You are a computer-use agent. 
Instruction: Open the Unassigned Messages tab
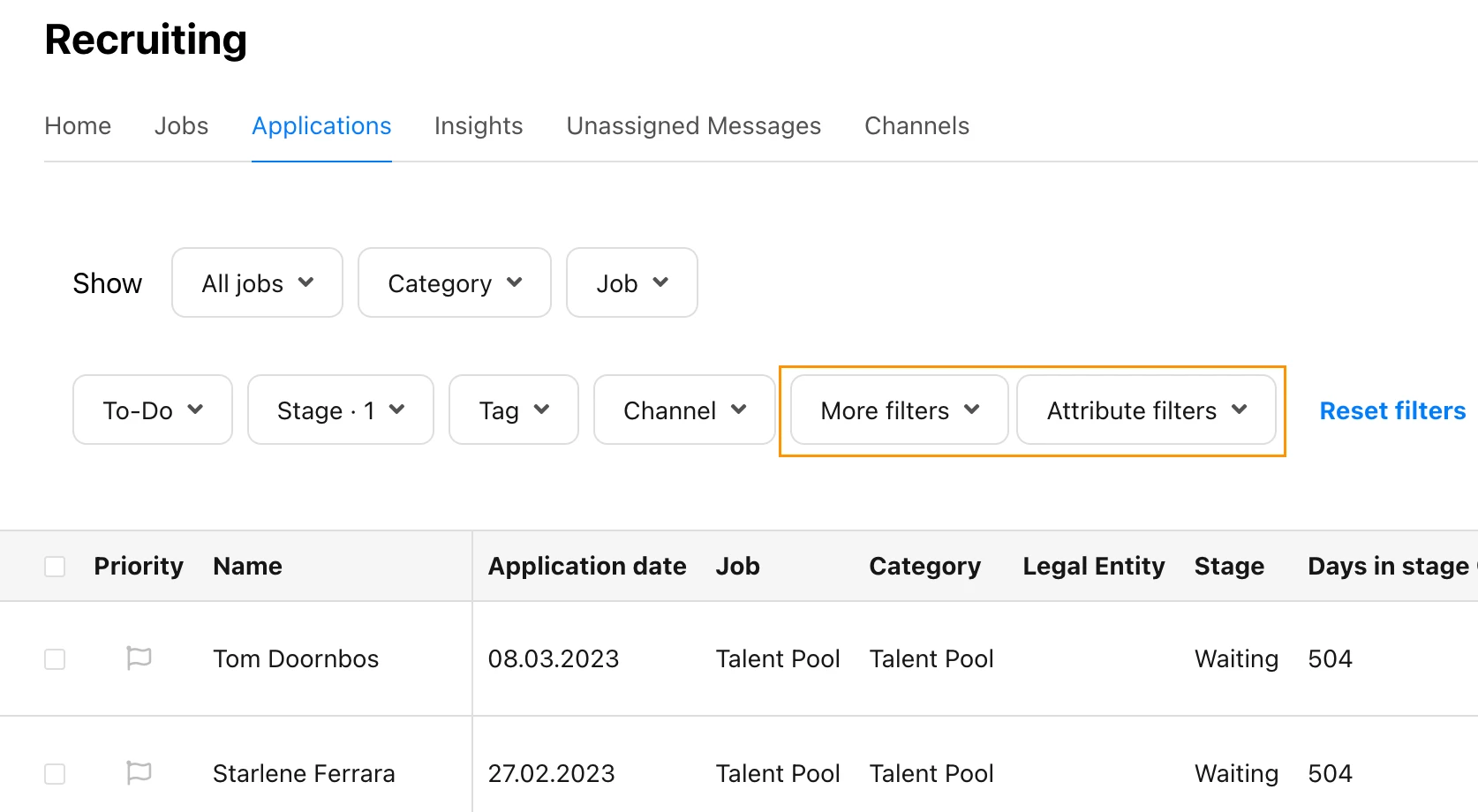pyautogui.click(x=694, y=125)
